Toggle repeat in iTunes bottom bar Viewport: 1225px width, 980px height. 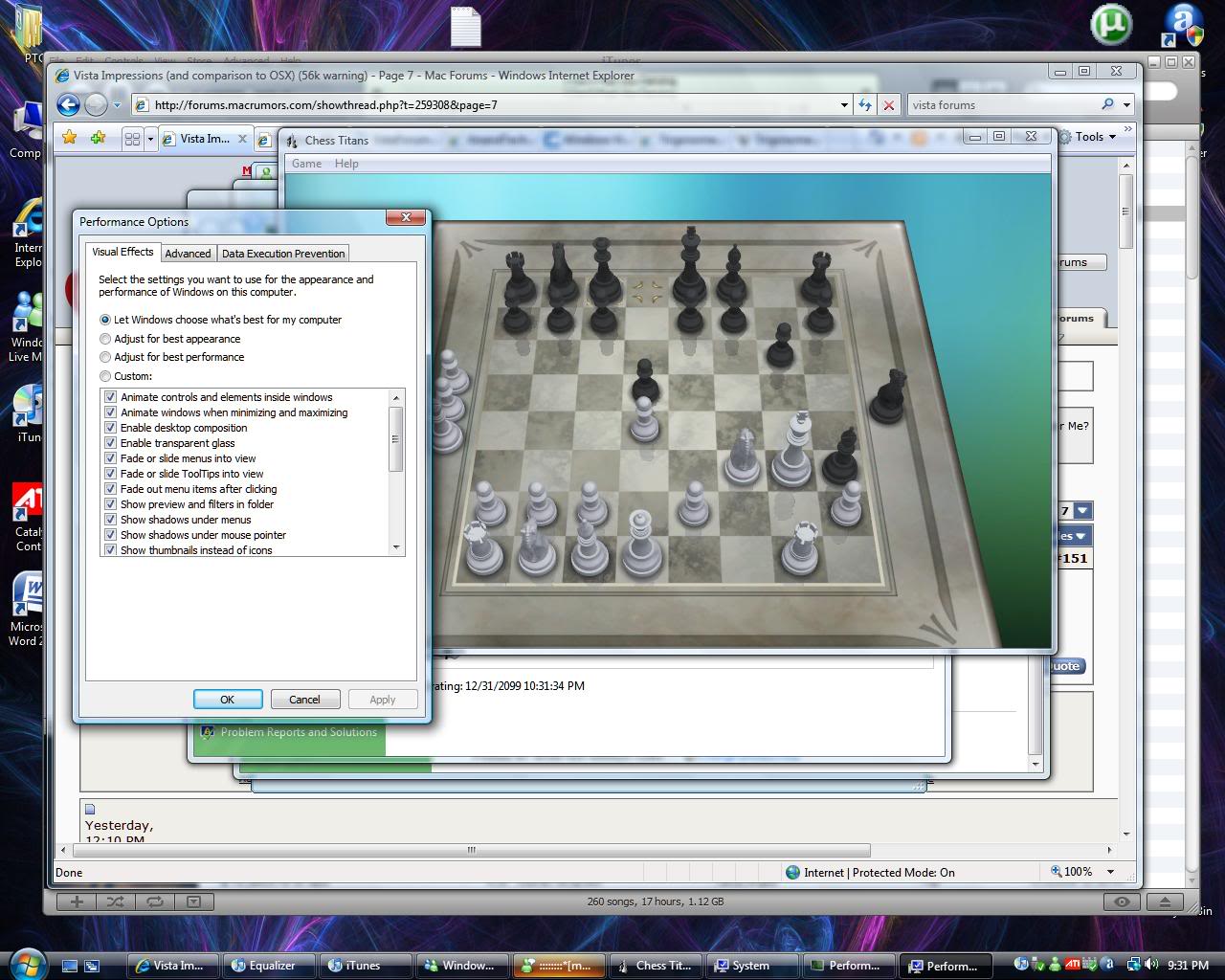click(154, 902)
